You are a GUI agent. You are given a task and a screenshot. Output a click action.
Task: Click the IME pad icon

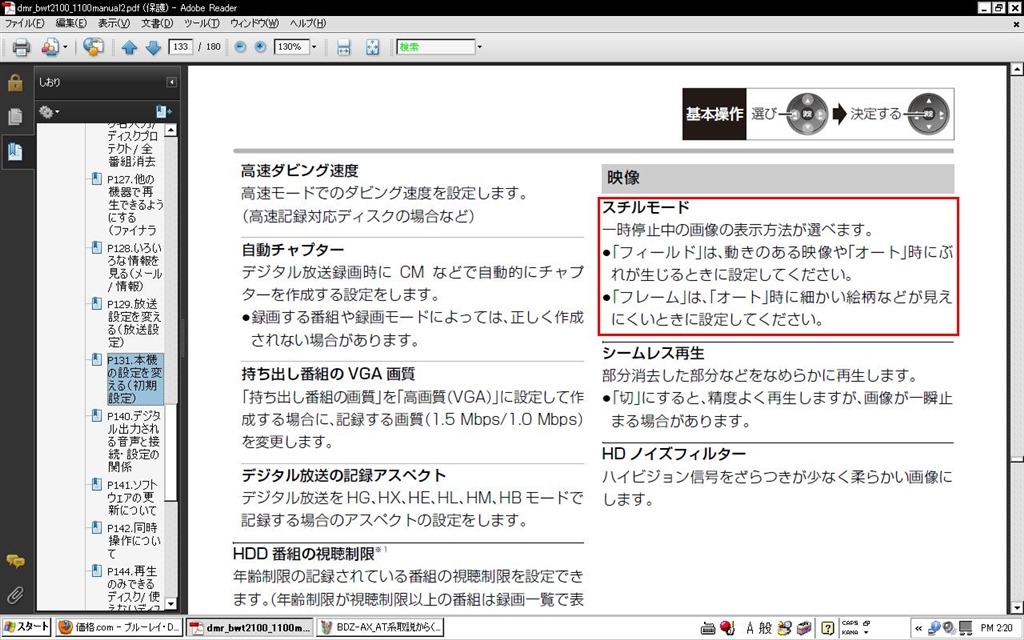784,628
